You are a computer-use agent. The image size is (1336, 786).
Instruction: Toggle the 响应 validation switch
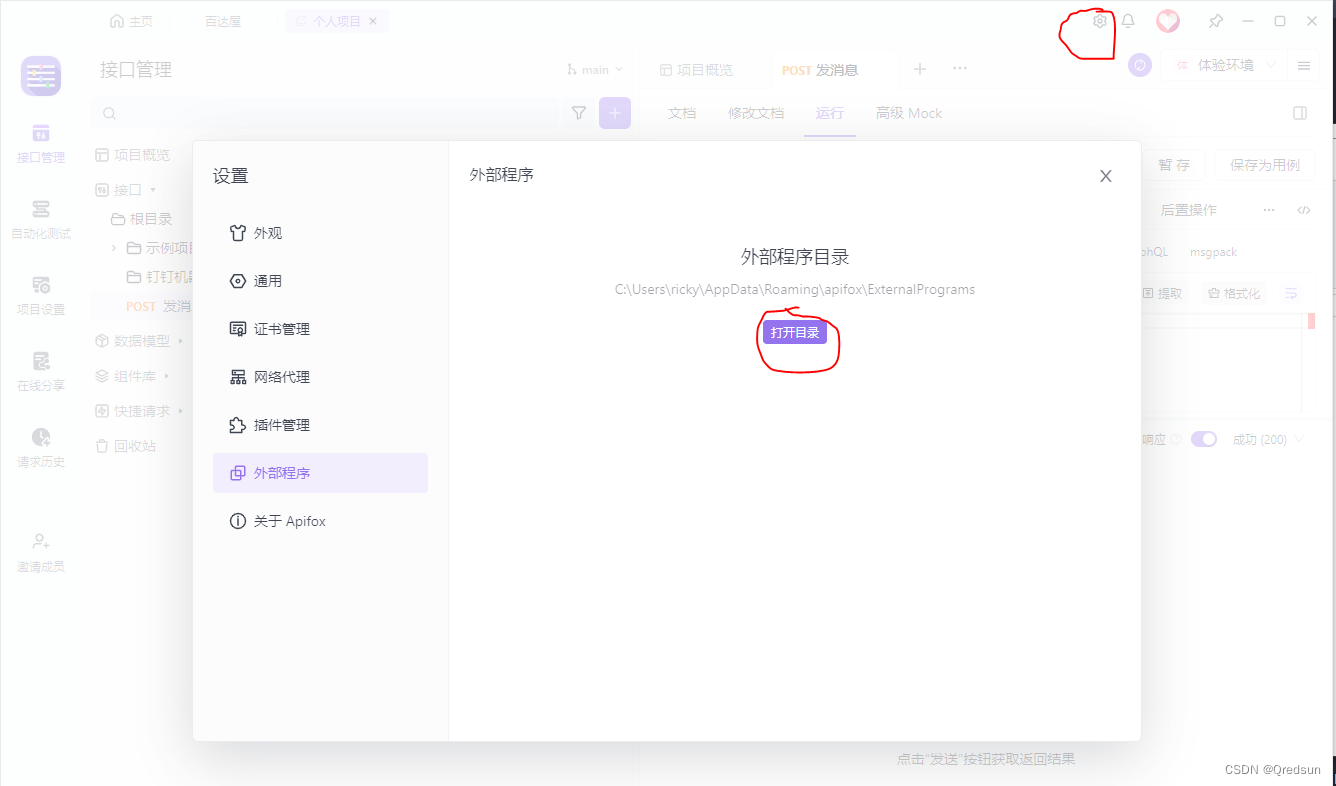point(1204,439)
